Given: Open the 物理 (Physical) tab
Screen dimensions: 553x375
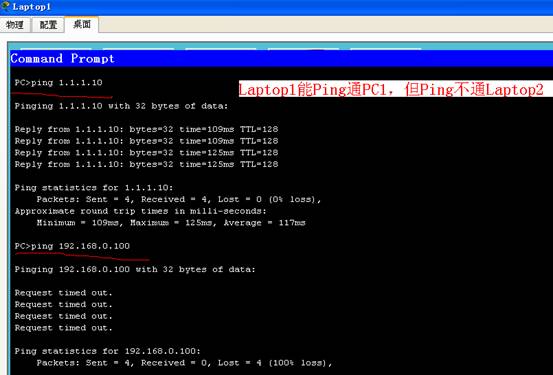Looking at the screenshot, I should pos(15,25).
